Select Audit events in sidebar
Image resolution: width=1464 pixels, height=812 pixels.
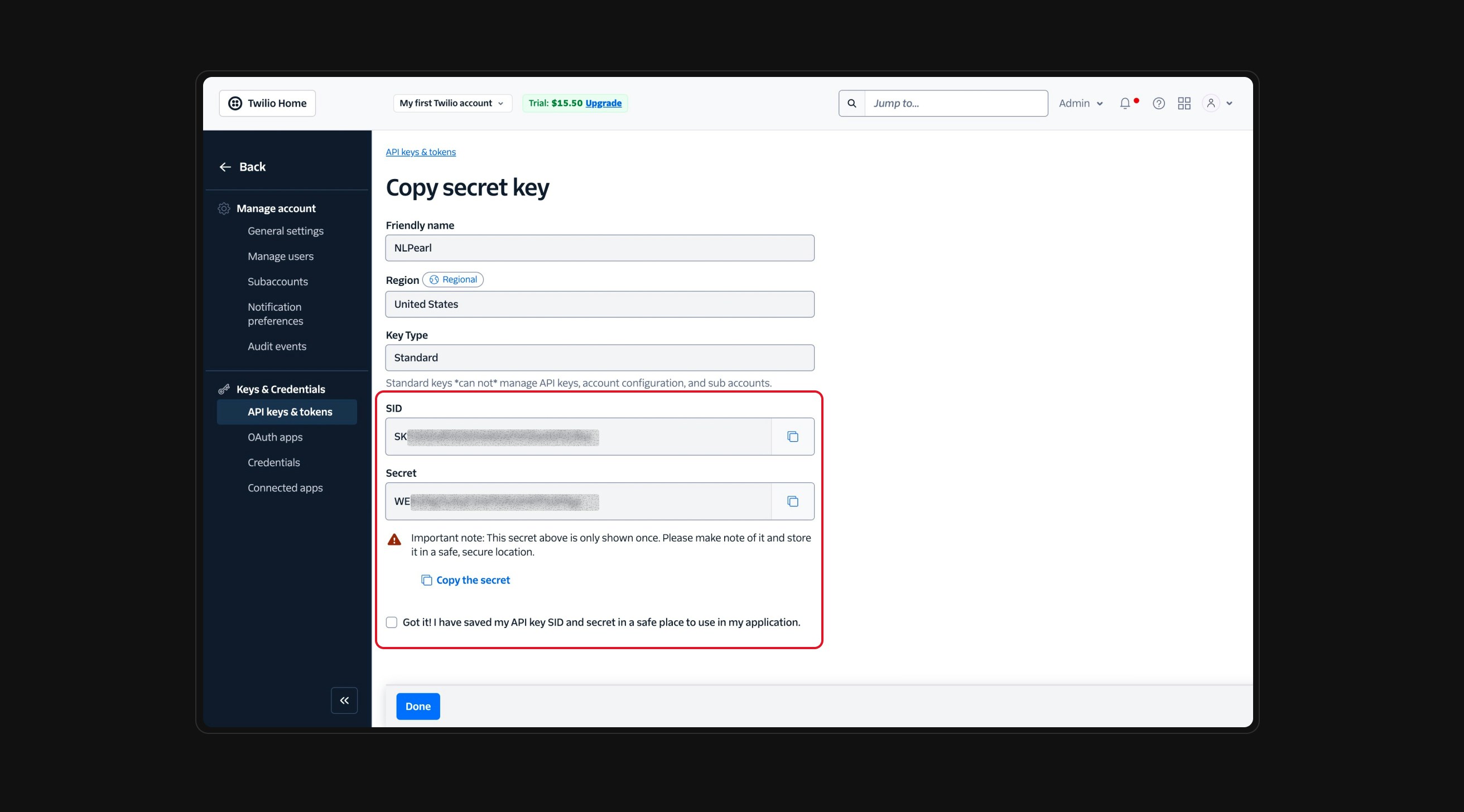coord(277,346)
